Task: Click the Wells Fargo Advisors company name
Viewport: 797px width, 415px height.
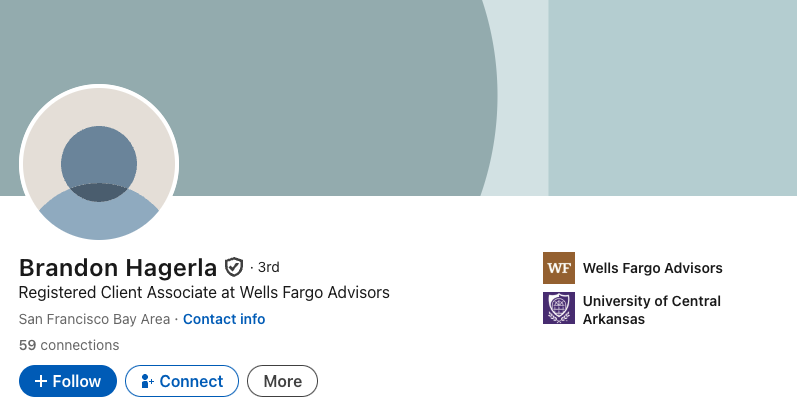Action: tap(653, 268)
